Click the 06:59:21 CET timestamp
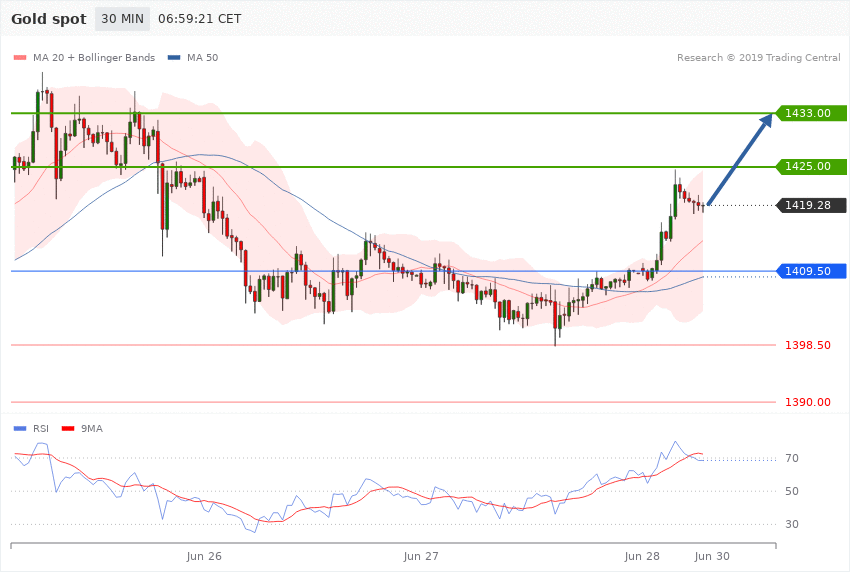The width and height of the screenshot is (850, 576). point(199,19)
